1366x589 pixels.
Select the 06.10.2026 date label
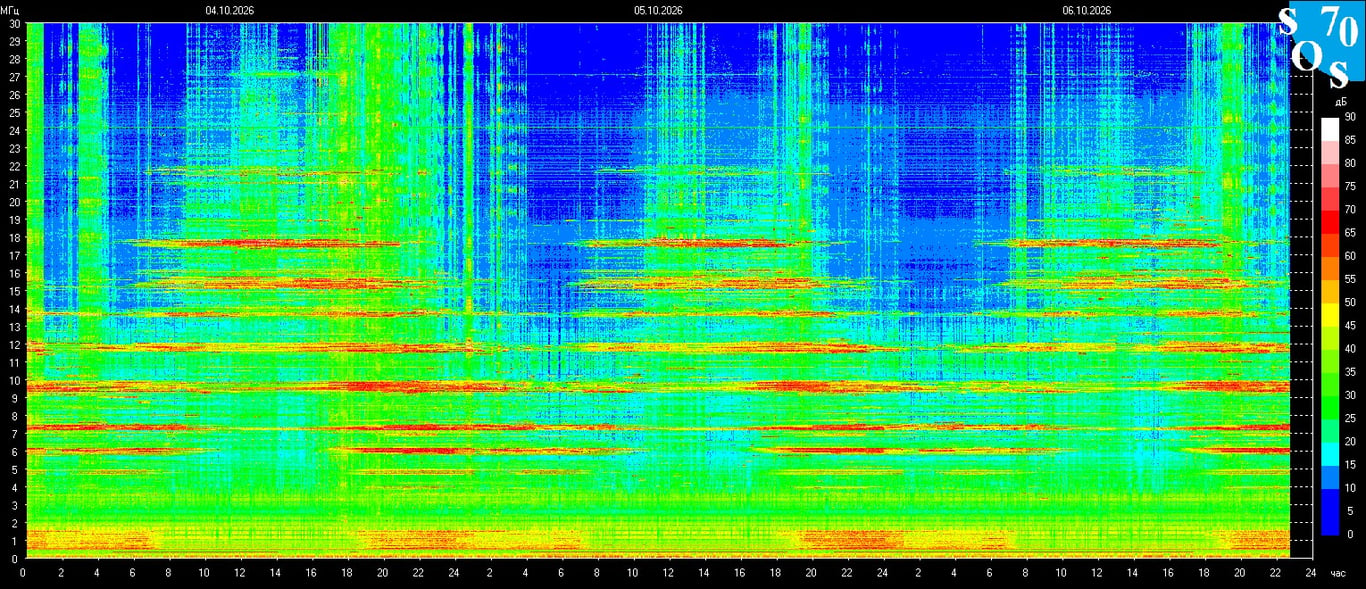(x=1087, y=10)
